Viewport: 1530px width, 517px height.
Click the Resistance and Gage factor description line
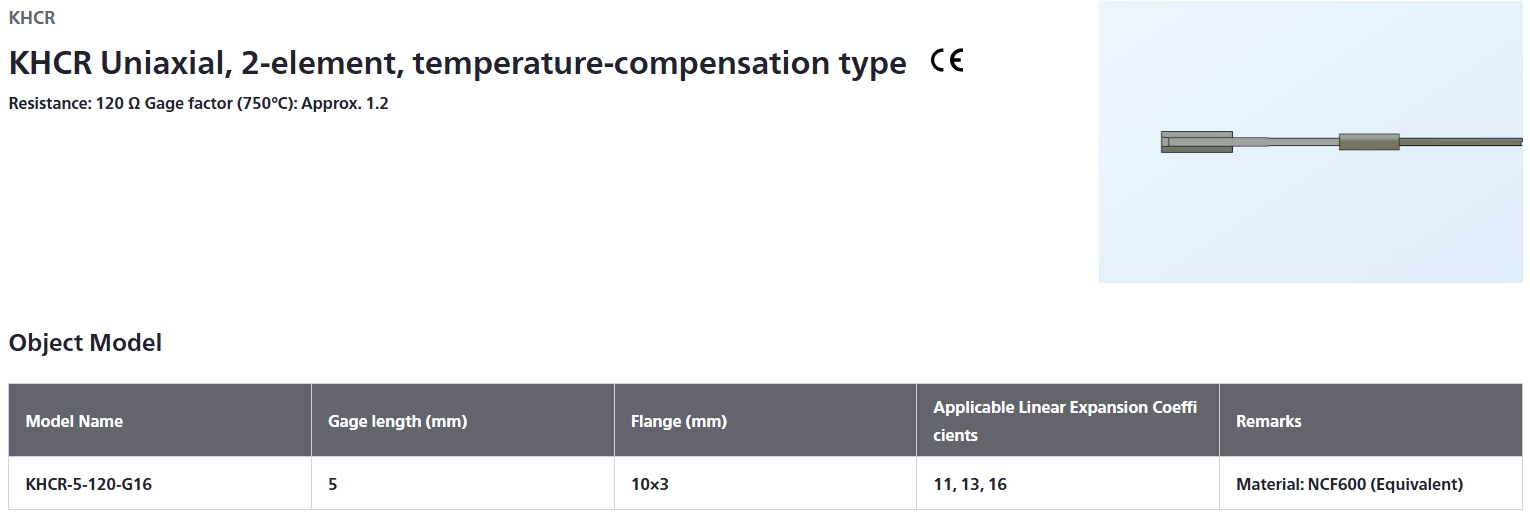[x=198, y=103]
